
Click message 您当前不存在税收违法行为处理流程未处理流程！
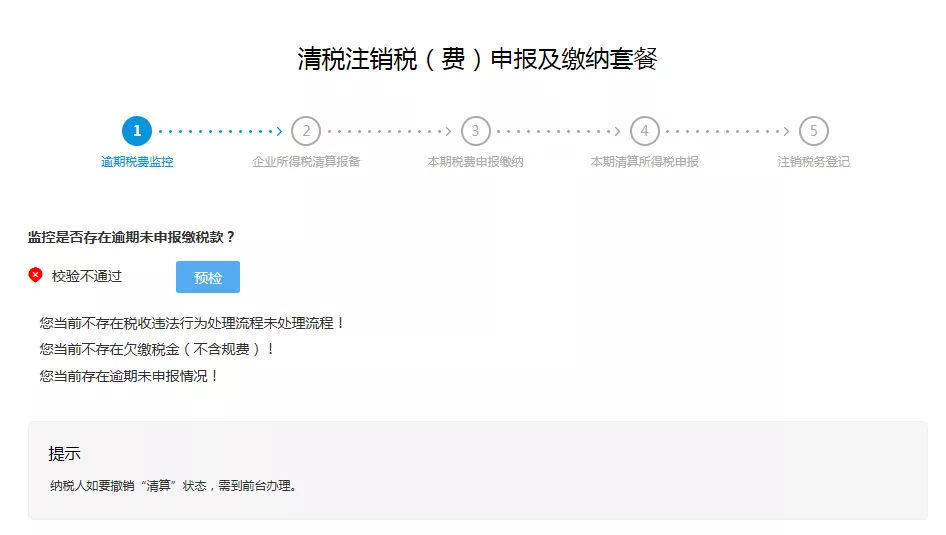[x=192, y=323]
